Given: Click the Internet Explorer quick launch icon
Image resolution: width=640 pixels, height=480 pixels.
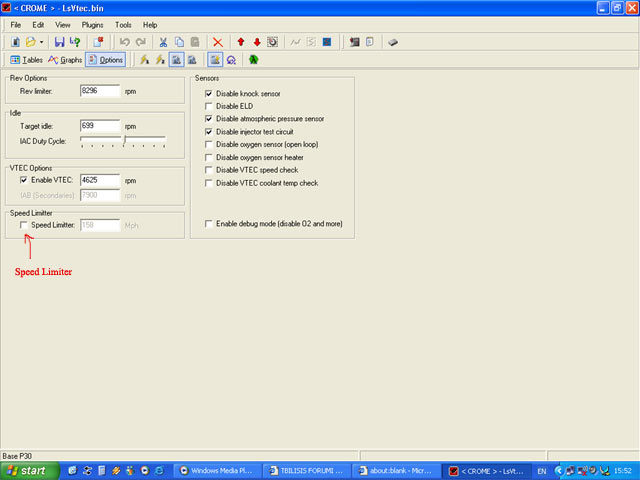Looking at the screenshot, I should [159, 471].
